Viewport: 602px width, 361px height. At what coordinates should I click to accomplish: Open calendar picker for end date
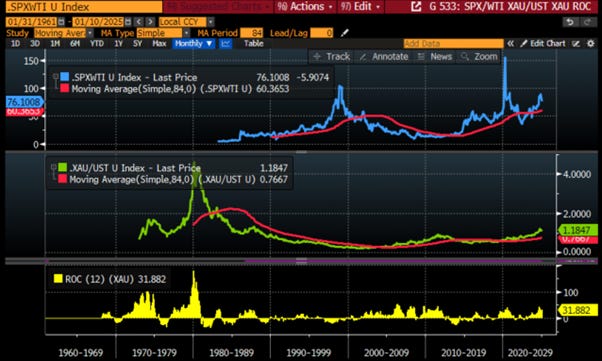tap(128, 22)
